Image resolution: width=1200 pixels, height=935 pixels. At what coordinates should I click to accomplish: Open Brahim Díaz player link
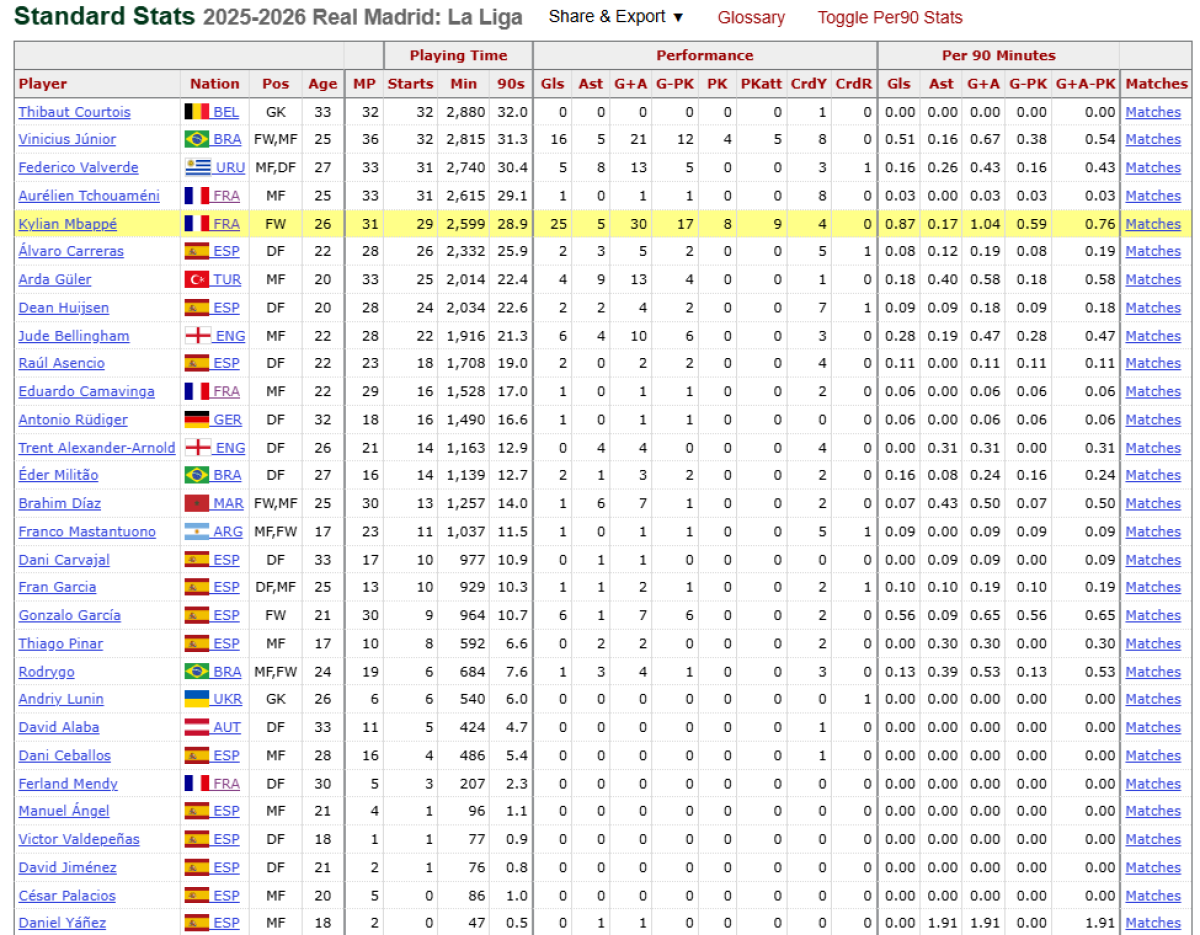[60, 503]
